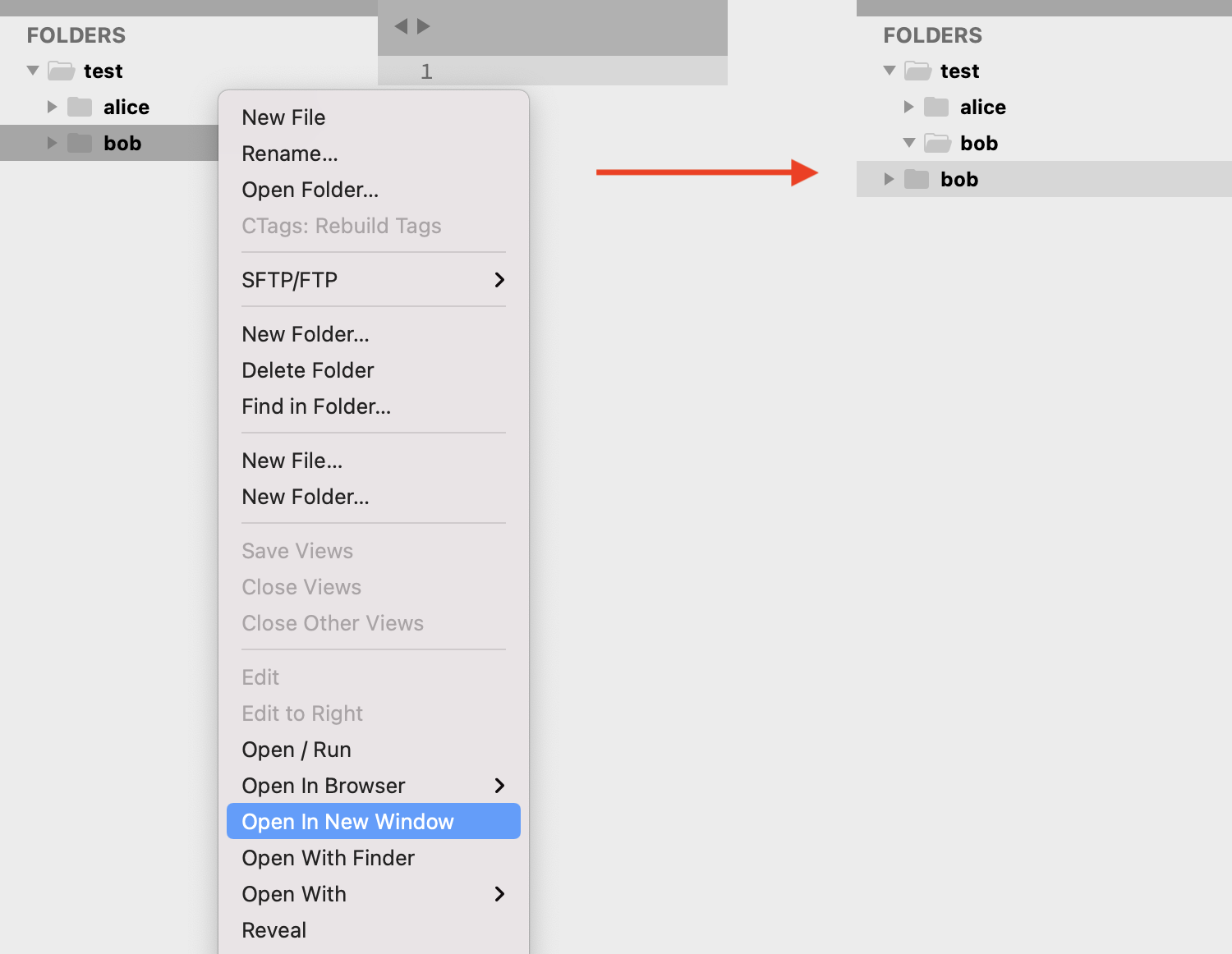Viewport: 1232px width, 954px height.
Task: Expand the alice folder in left sidebar
Action: (x=52, y=107)
